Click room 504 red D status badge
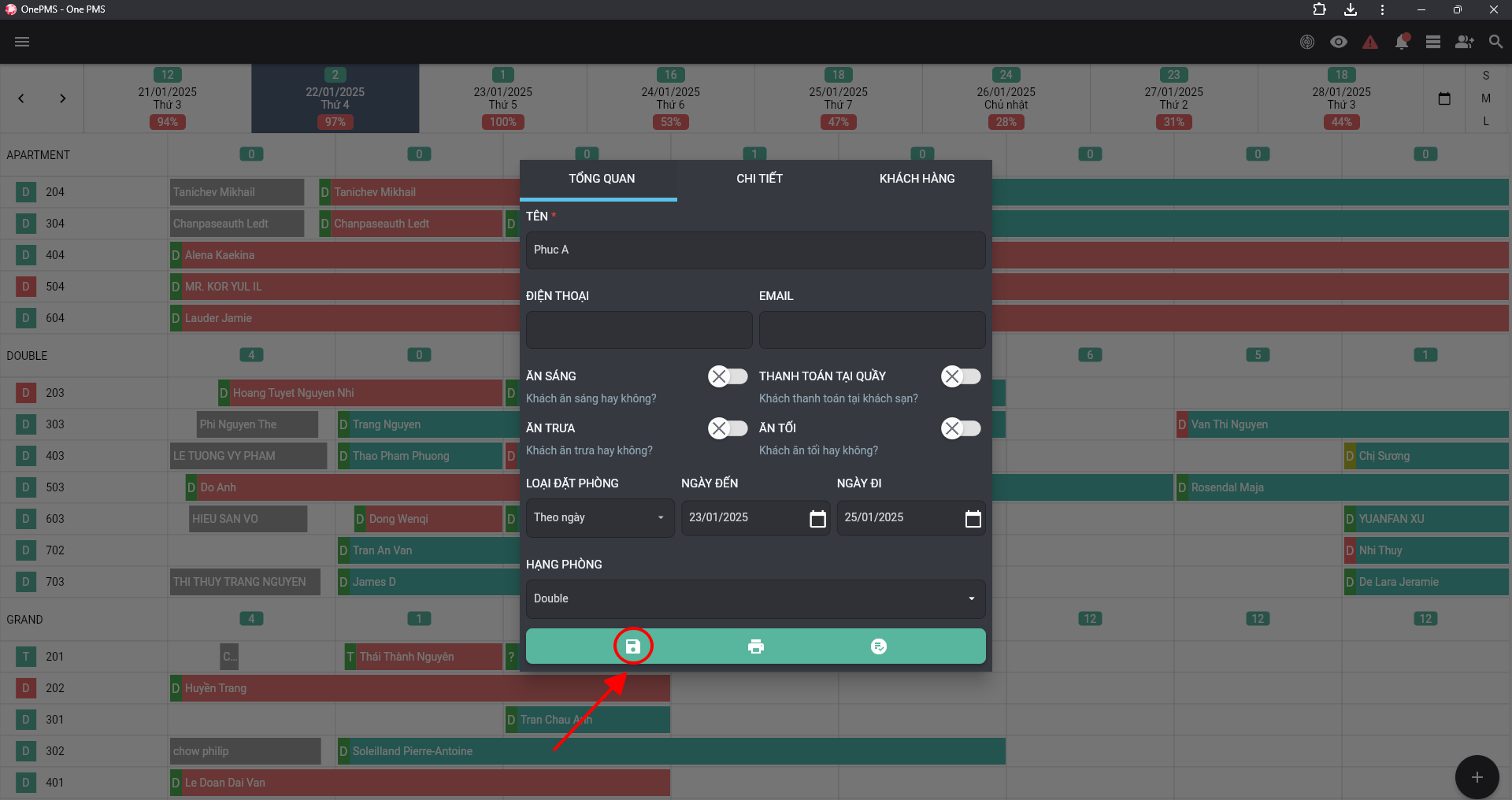Viewport: 1512px width, 800px height. 26,287
